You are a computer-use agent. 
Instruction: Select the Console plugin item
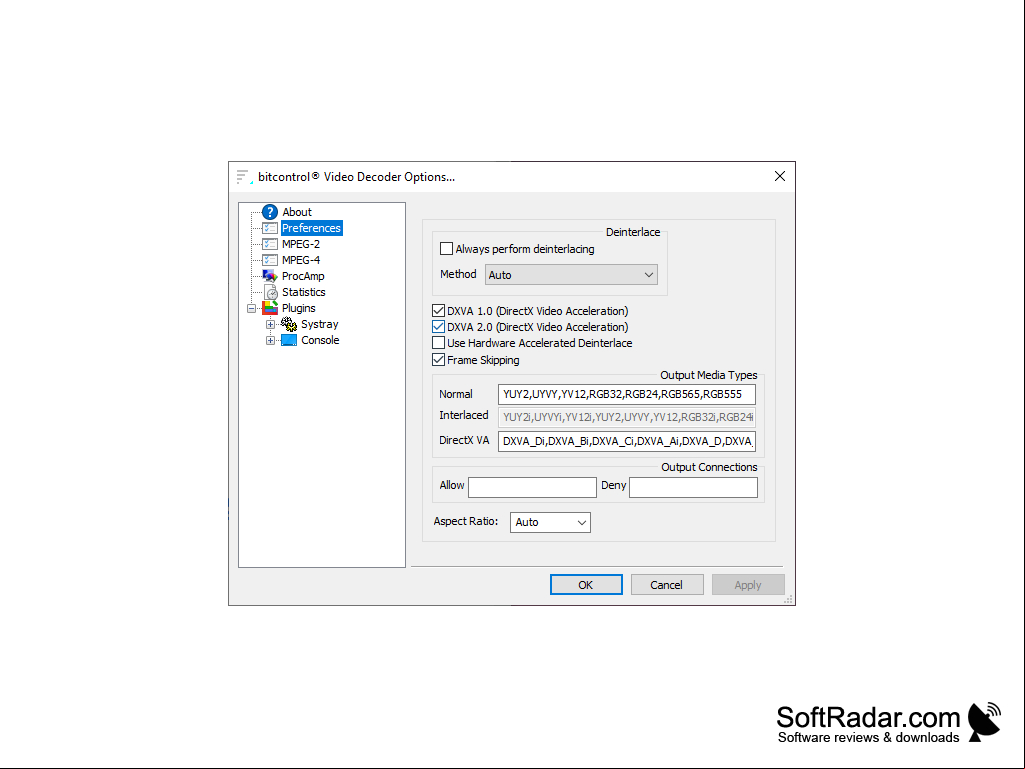pos(320,340)
